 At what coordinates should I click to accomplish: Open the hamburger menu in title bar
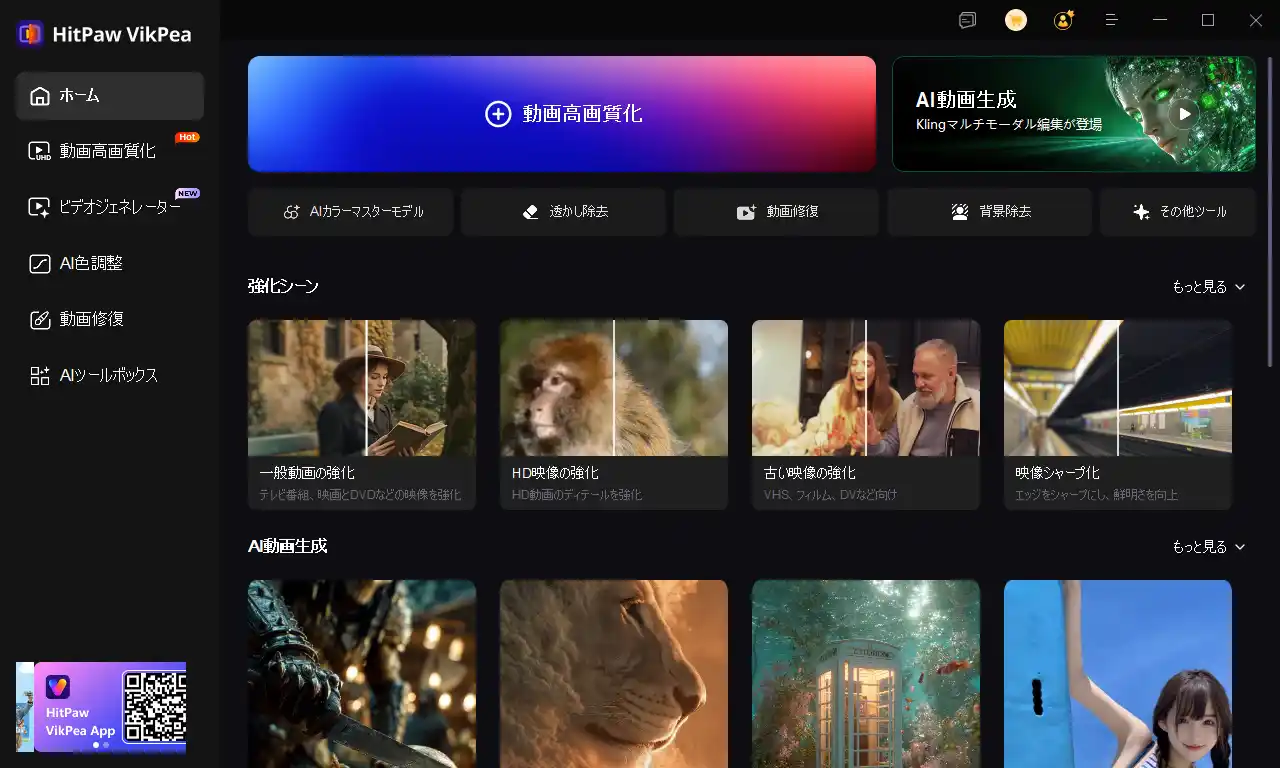pos(1111,20)
